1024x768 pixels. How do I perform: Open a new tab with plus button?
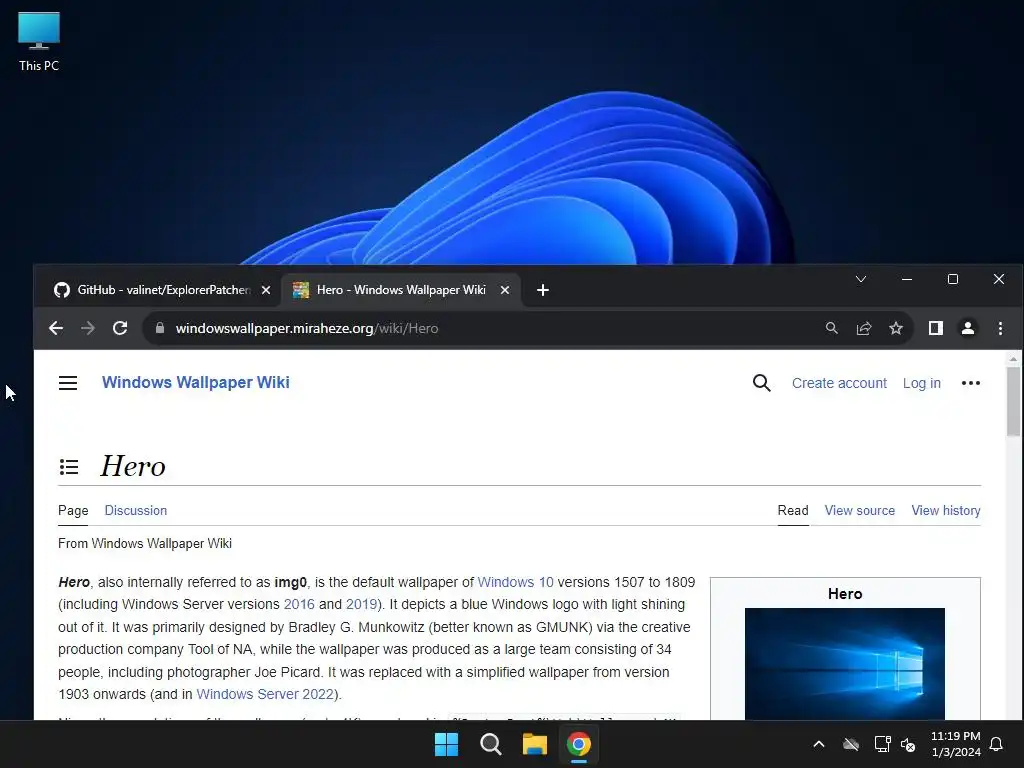(543, 290)
